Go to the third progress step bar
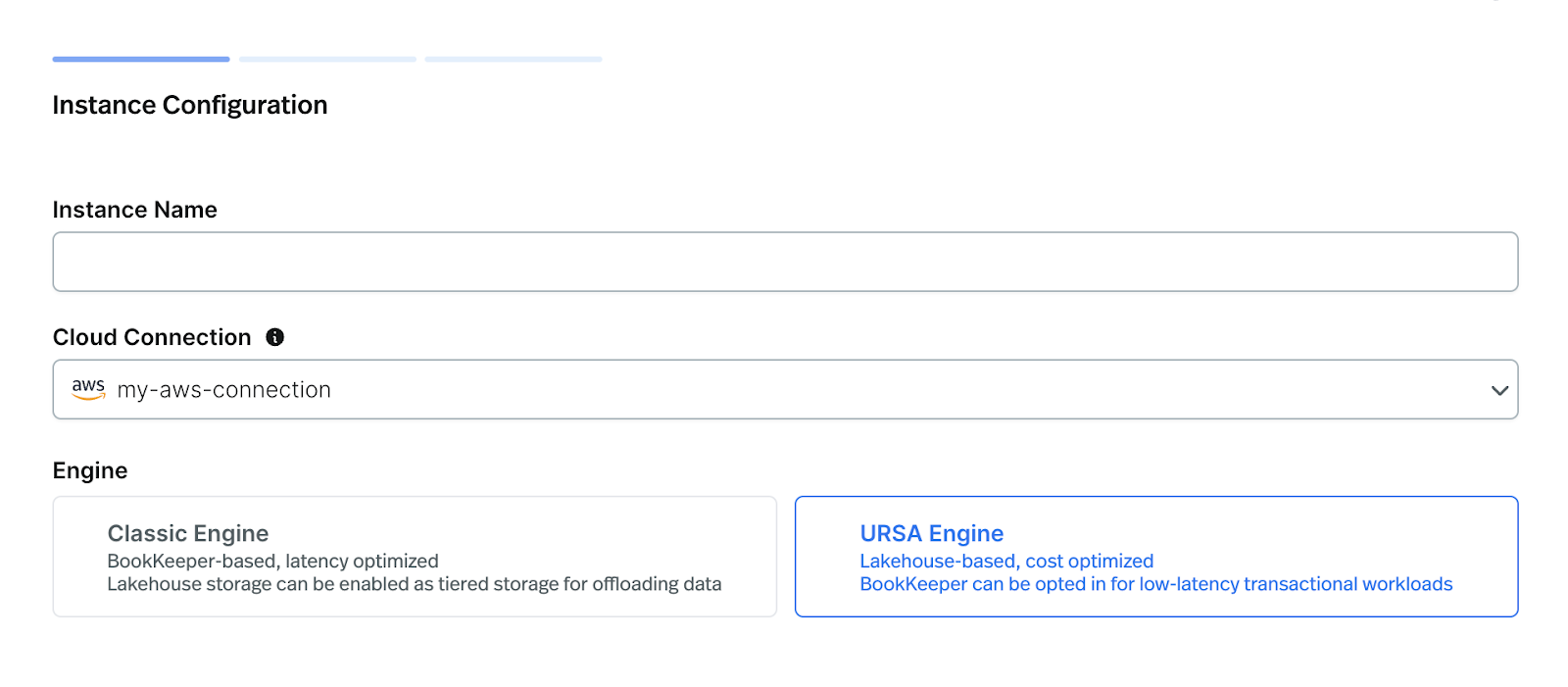This screenshot has width=1568, height=687. pos(514,60)
